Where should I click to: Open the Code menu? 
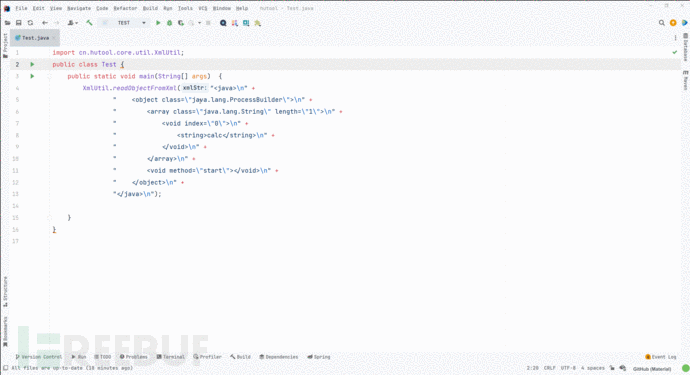click(x=102, y=8)
